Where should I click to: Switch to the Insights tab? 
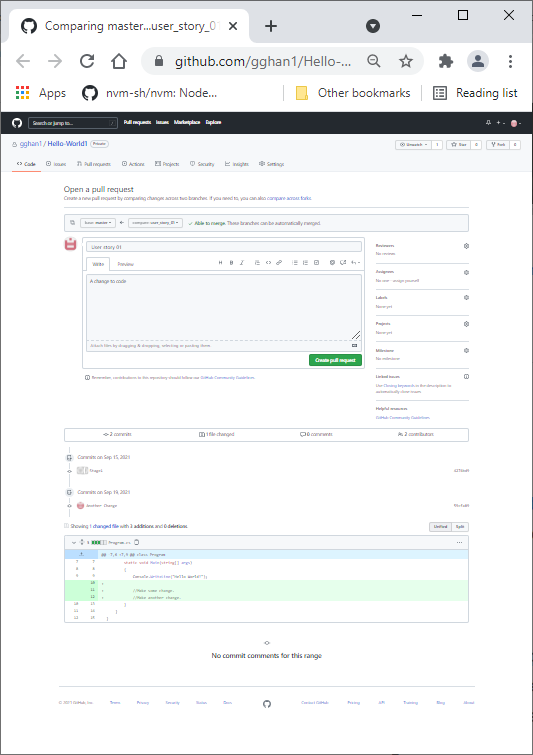click(x=237, y=164)
